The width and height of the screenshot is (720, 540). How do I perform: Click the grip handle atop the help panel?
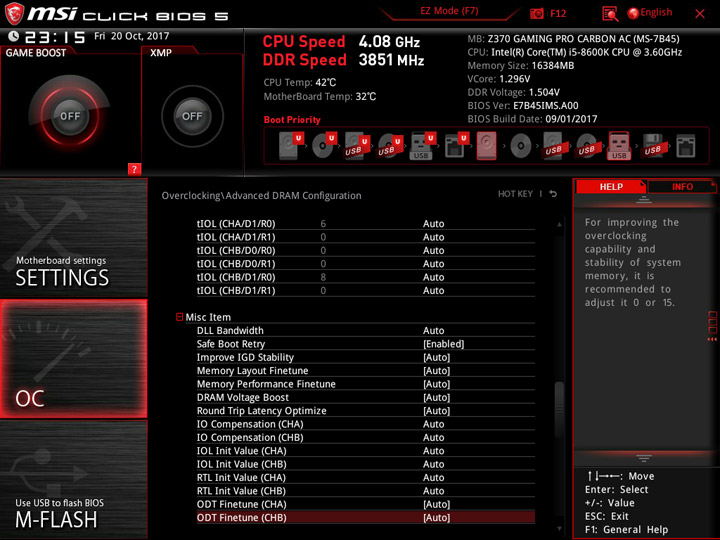[x=644, y=200]
